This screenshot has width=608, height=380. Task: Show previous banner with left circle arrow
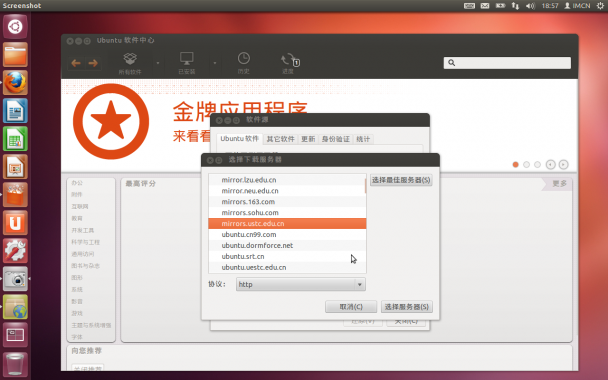pyautogui.click(x=550, y=164)
